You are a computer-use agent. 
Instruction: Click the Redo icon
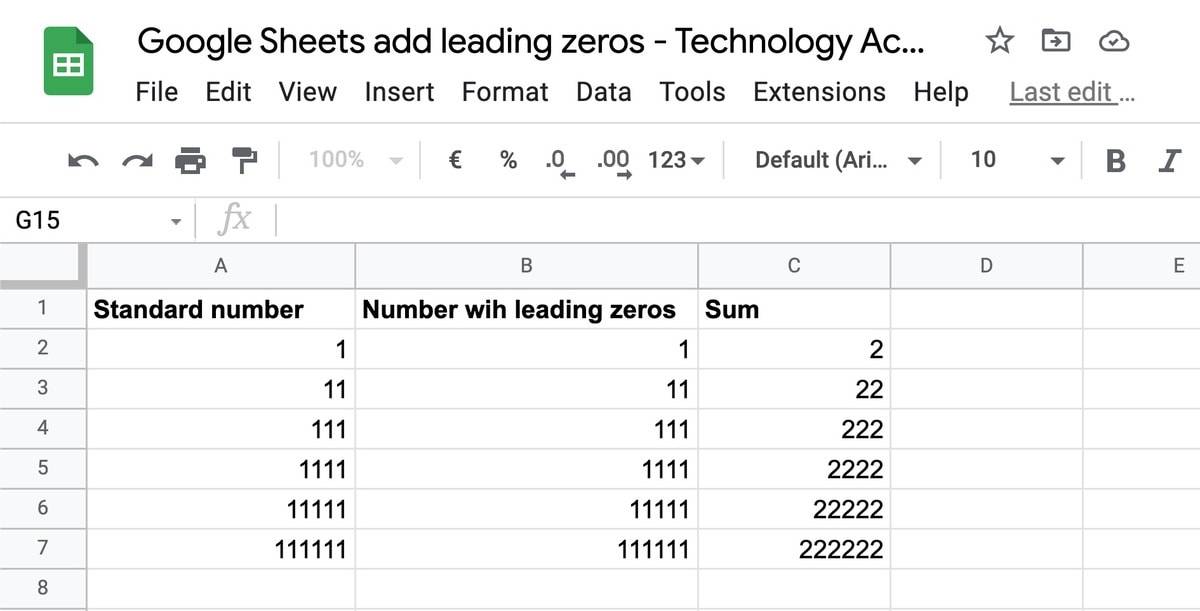point(137,159)
